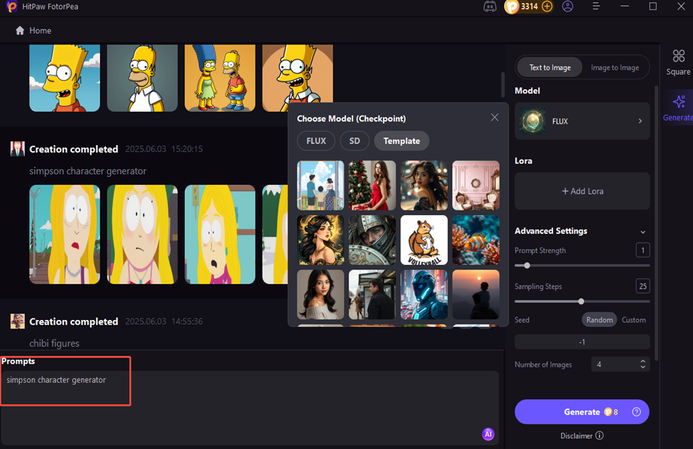Choose the blue cyber robot template
Viewport: 693px width, 449px height.
424,295
